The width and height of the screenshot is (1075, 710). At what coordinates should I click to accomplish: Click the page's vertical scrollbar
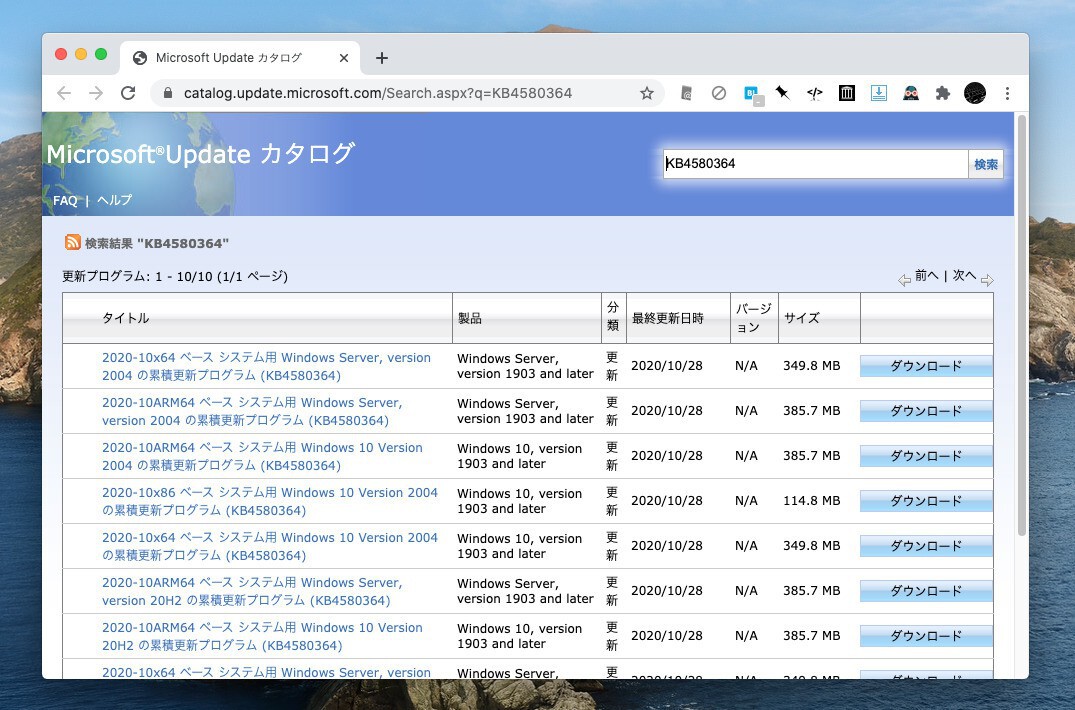coord(1021,330)
